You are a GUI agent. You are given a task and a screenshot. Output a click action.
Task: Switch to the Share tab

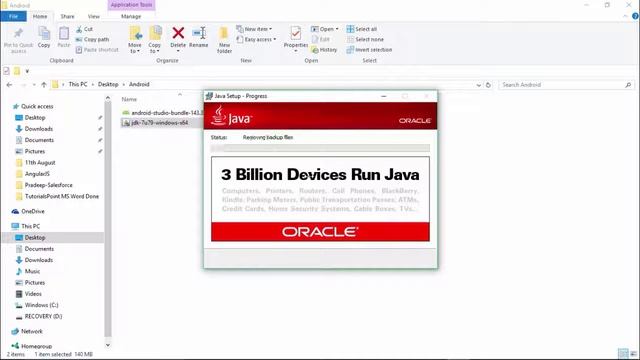coord(67,16)
